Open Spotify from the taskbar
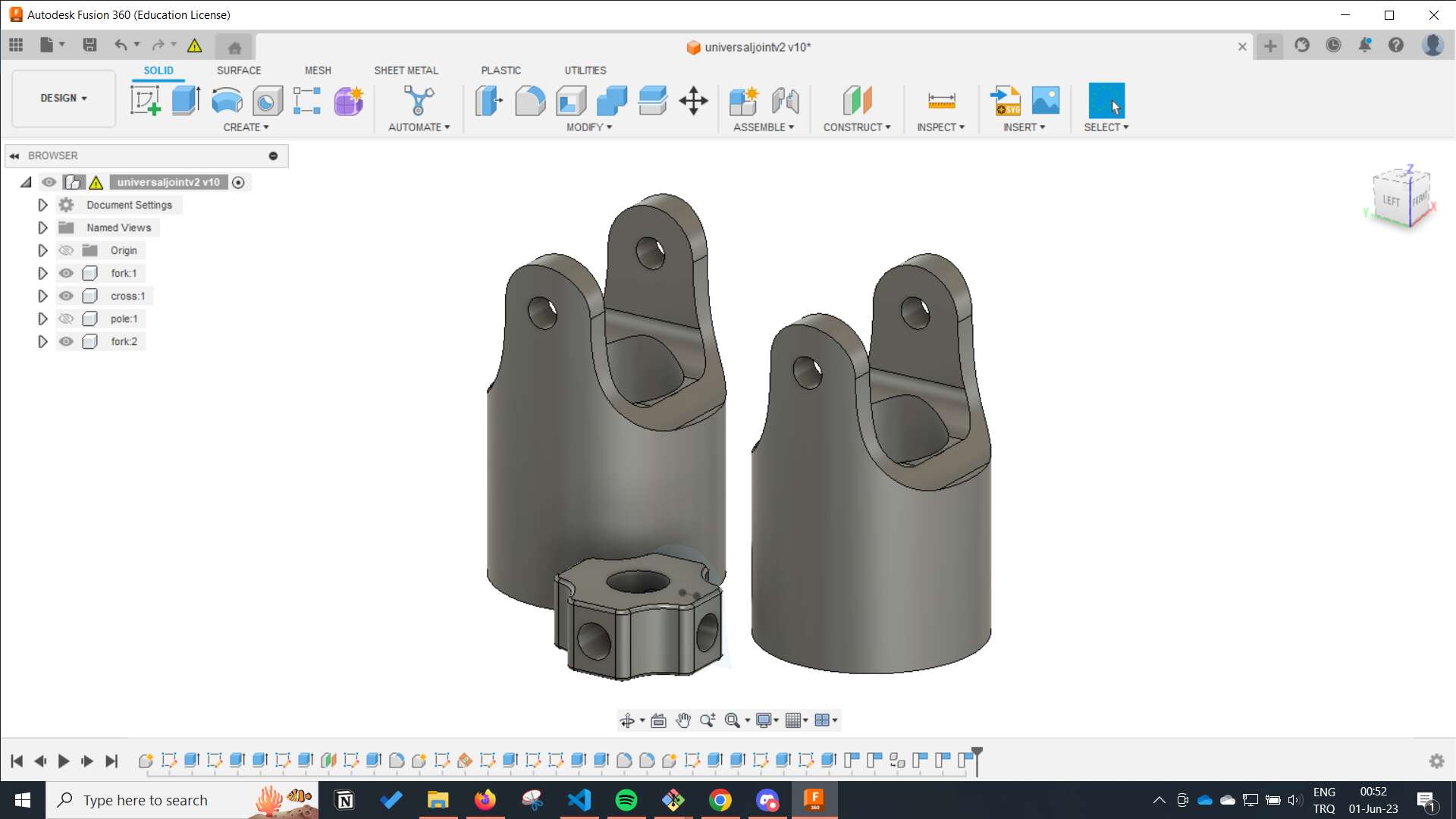This screenshot has width=1456, height=819. coord(626,800)
